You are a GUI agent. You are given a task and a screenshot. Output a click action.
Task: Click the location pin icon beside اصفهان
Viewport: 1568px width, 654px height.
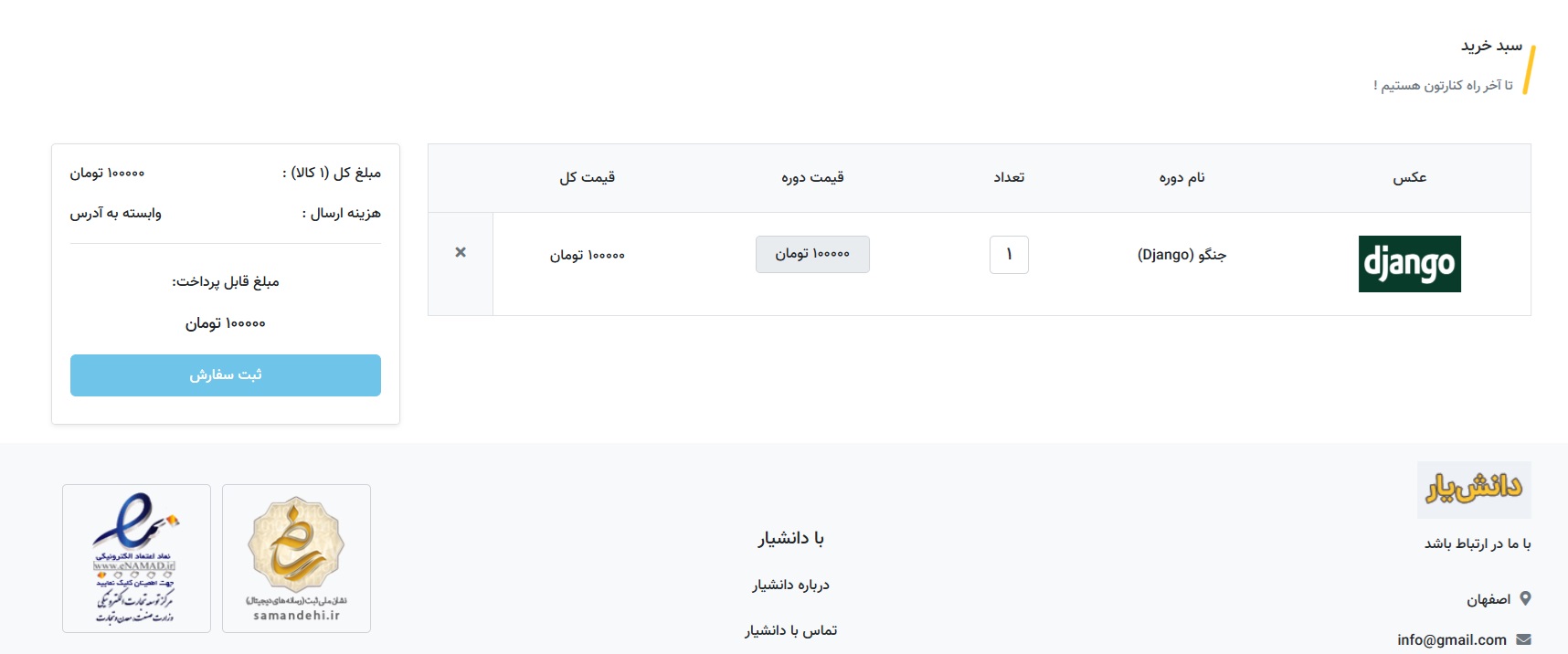[x=1525, y=598]
